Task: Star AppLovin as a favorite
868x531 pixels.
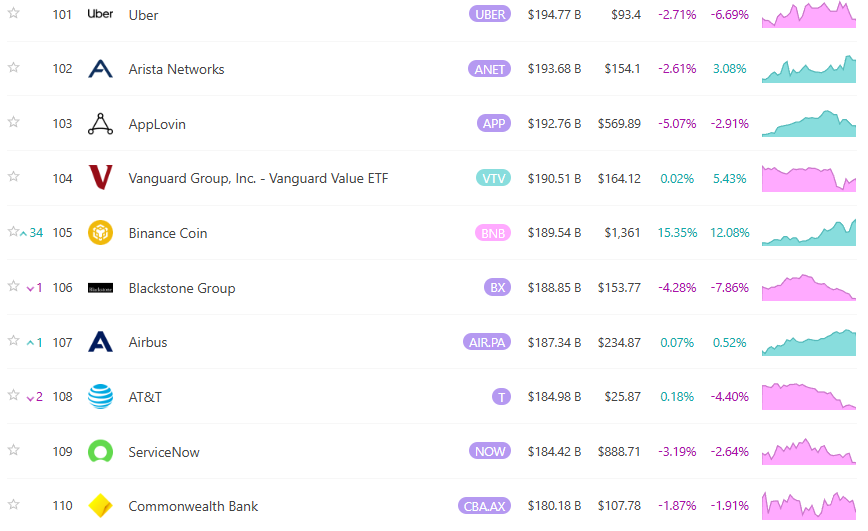Action: click(x=14, y=122)
